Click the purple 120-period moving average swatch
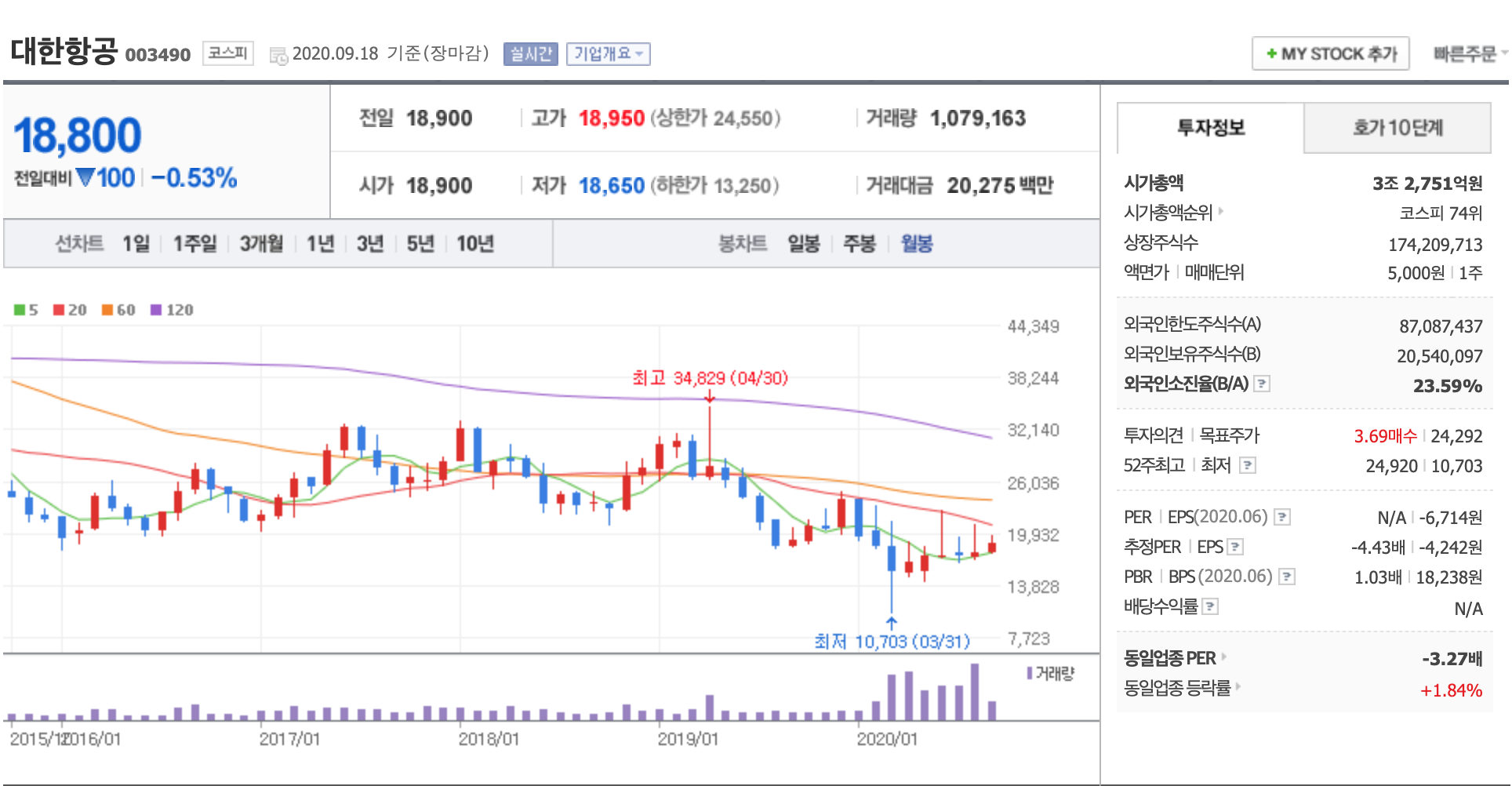 pos(156,310)
